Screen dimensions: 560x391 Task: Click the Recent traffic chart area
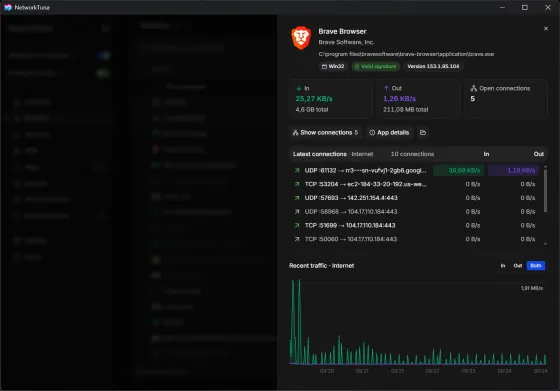click(x=418, y=323)
